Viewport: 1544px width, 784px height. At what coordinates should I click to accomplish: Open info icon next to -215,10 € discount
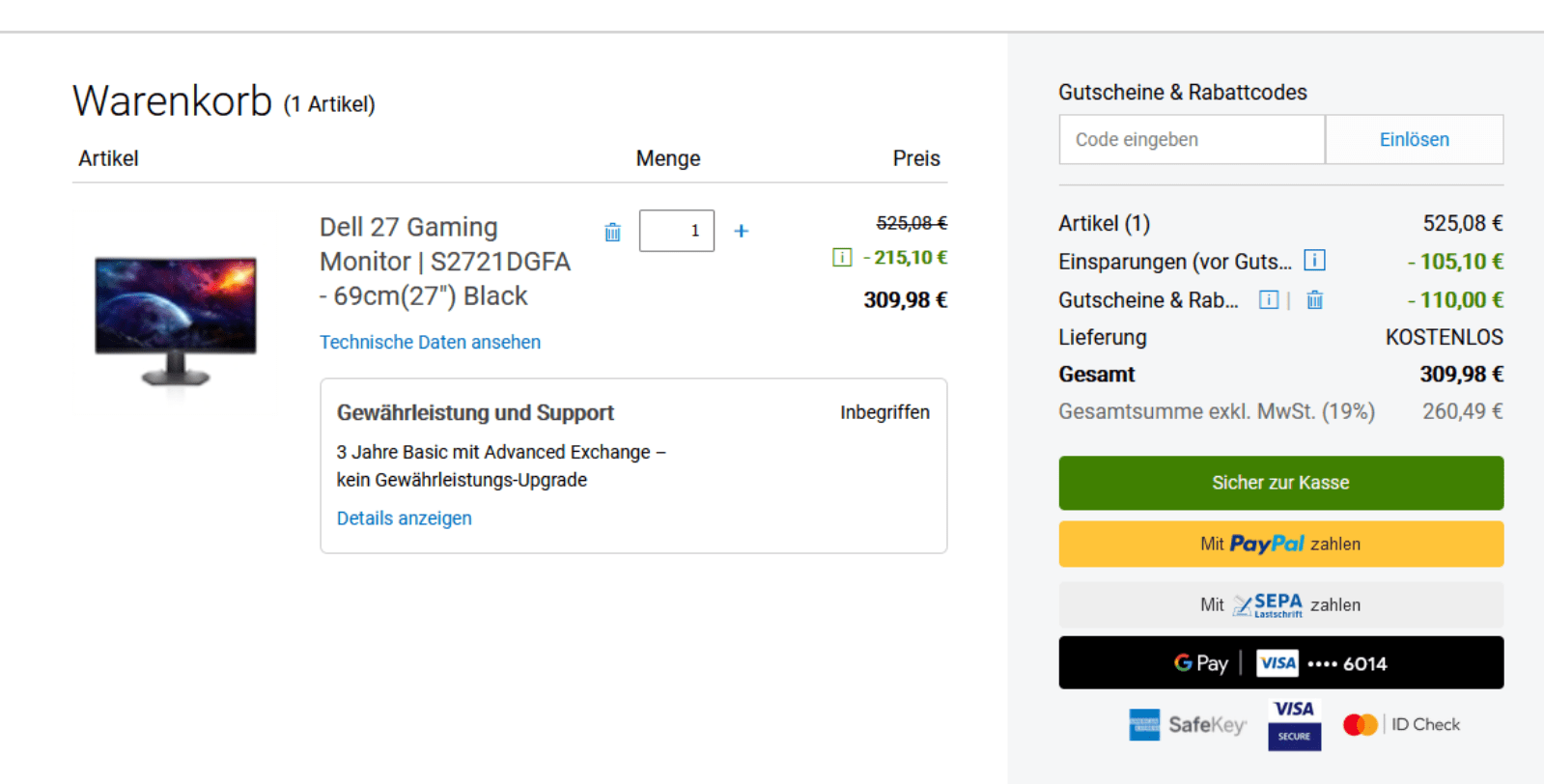(x=842, y=257)
